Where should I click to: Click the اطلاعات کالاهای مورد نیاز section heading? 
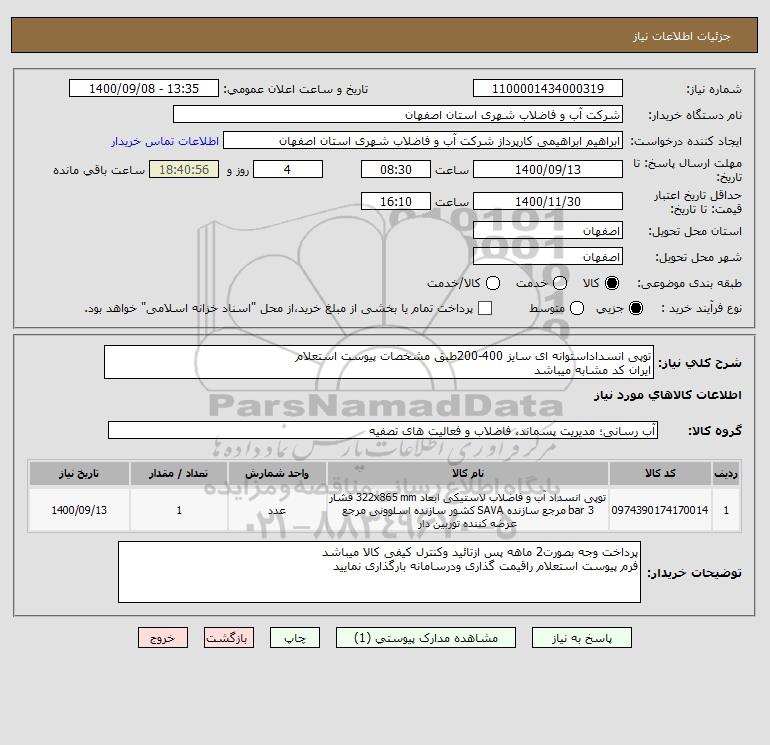pyautogui.click(x=668, y=395)
